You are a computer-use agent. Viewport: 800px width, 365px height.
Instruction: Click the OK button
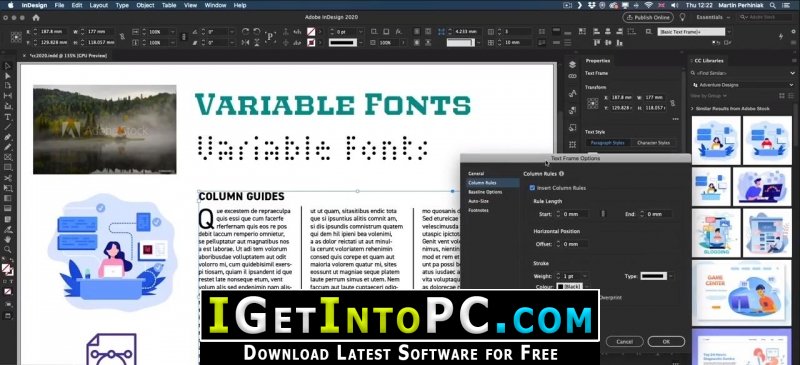point(666,342)
